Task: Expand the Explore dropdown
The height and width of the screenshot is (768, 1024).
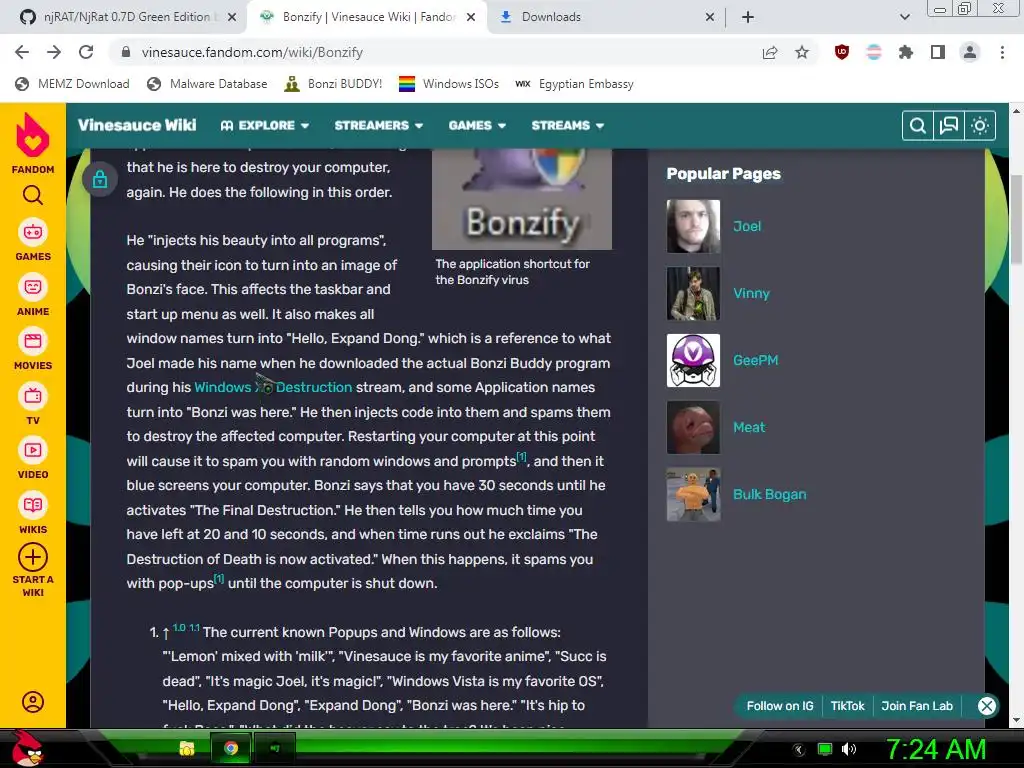Action: tap(264, 125)
